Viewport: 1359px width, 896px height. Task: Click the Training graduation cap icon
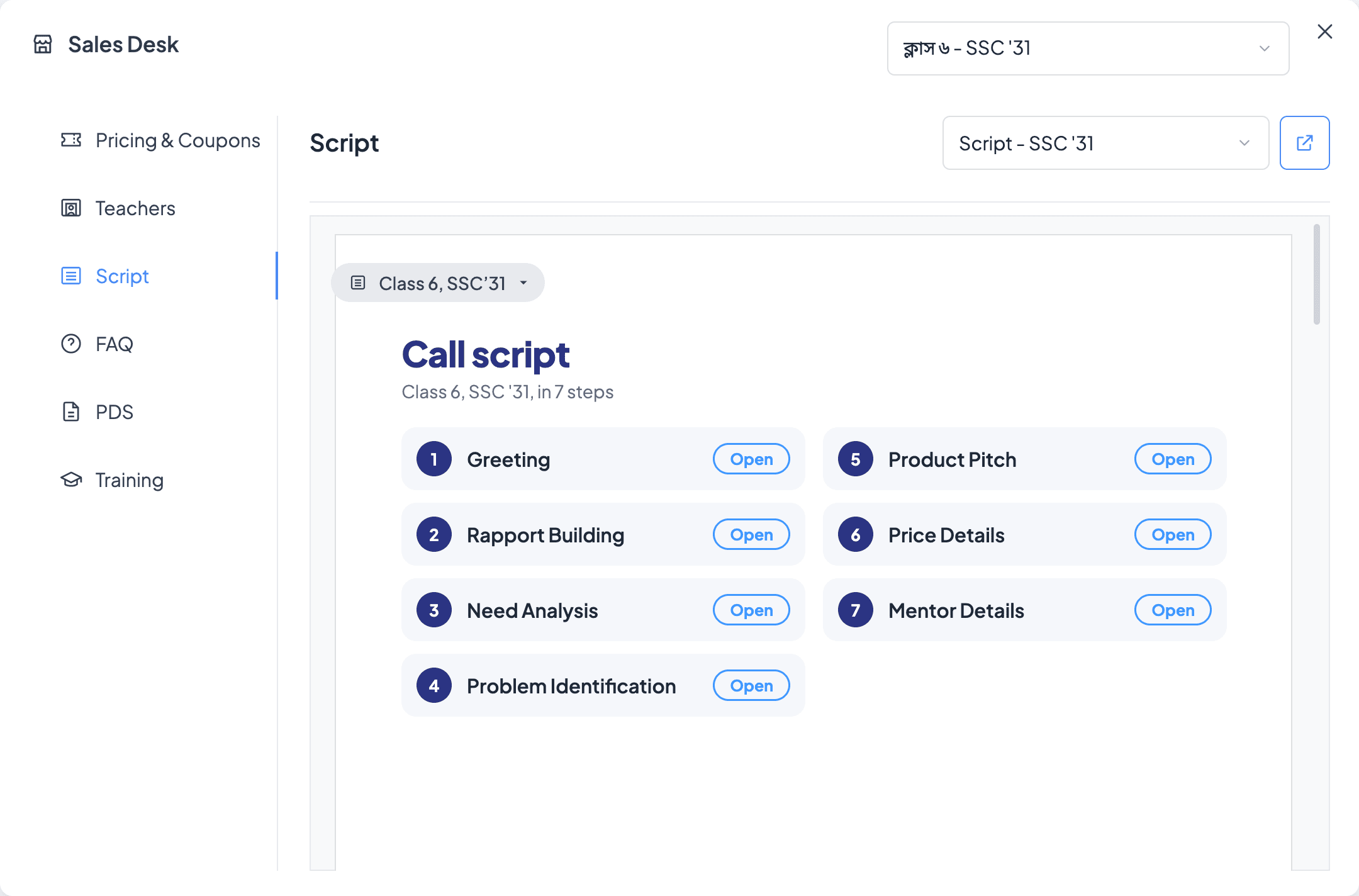coord(71,479)
